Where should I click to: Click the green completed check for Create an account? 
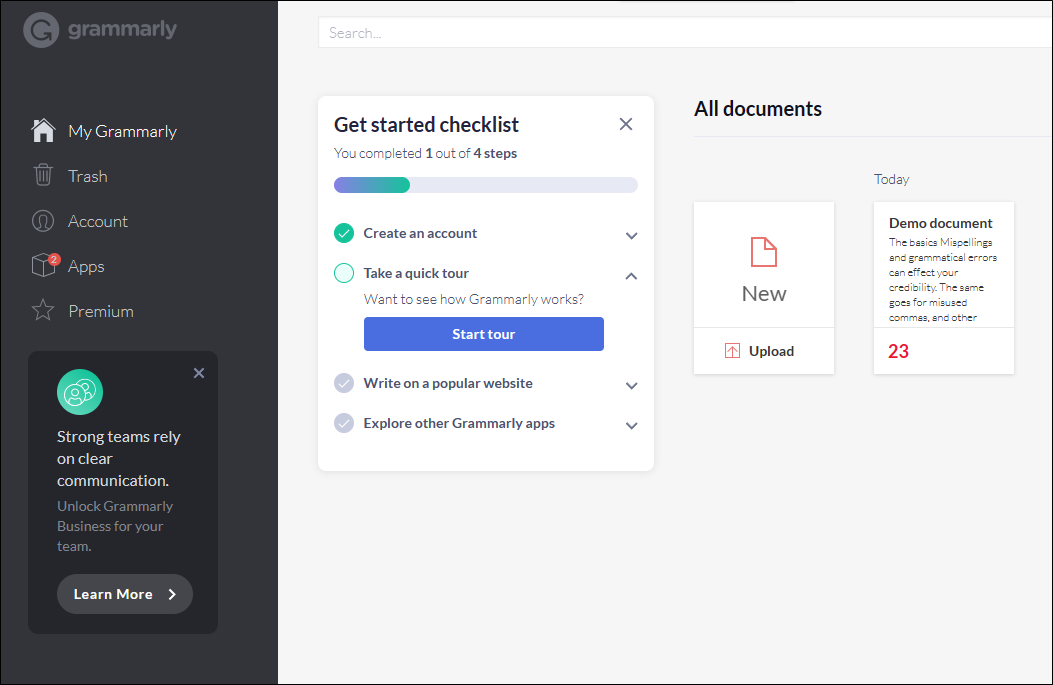click(x=344, y=233)
